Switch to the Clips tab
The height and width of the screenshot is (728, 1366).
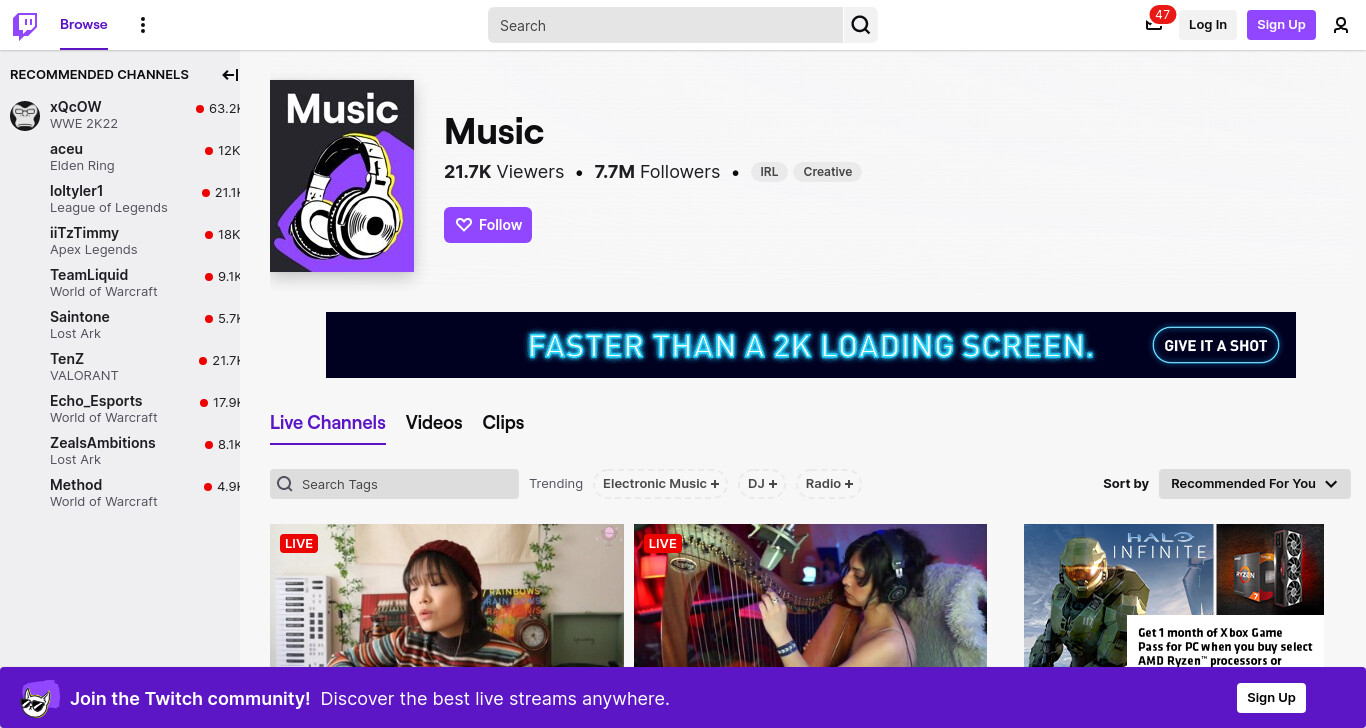[503, 423]
